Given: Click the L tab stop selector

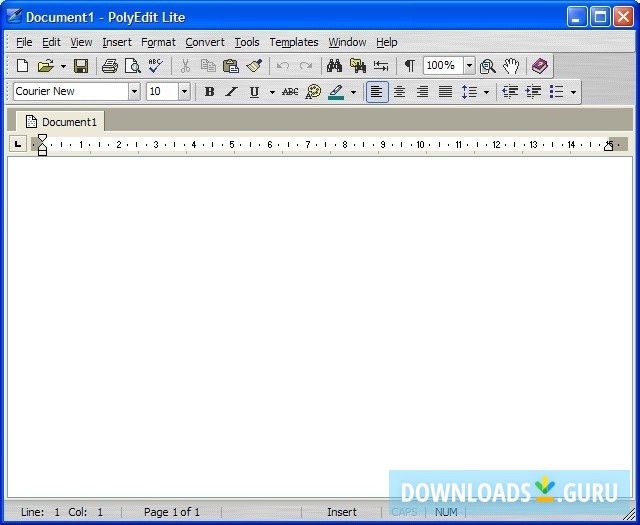Looking at the screenshot, I should [18, 144].
